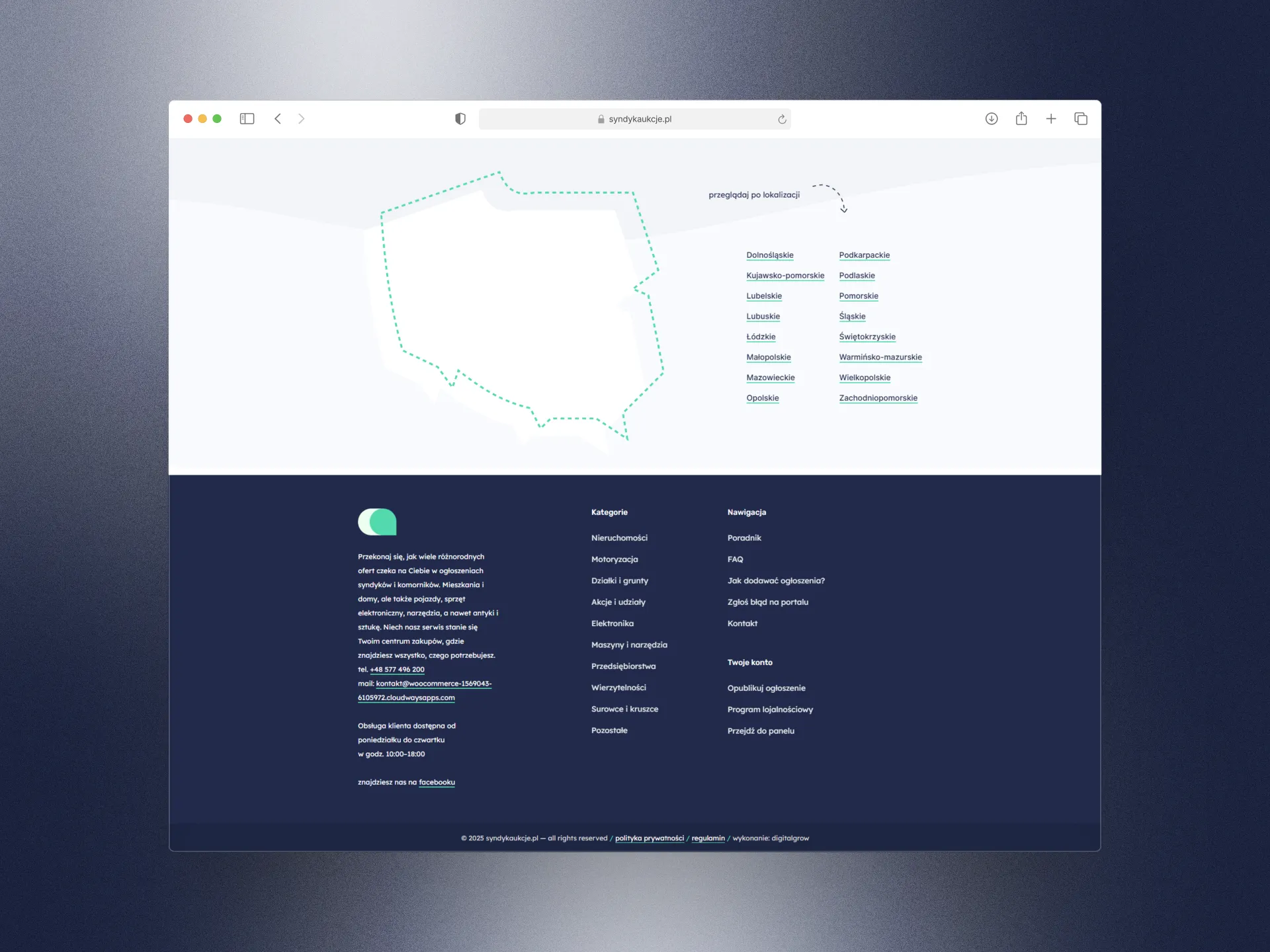Viewport: 1270px width, 952px height.
Task: Click the green logo in footer
Action: 377,522
